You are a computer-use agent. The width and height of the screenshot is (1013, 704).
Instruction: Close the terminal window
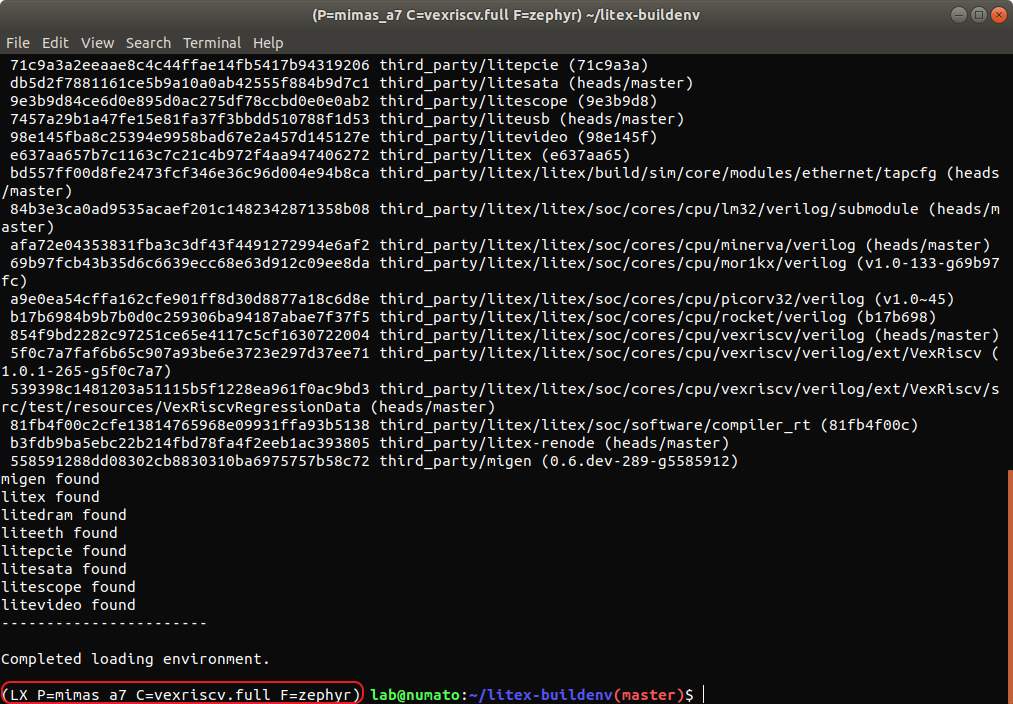click(x=996, y=15)
